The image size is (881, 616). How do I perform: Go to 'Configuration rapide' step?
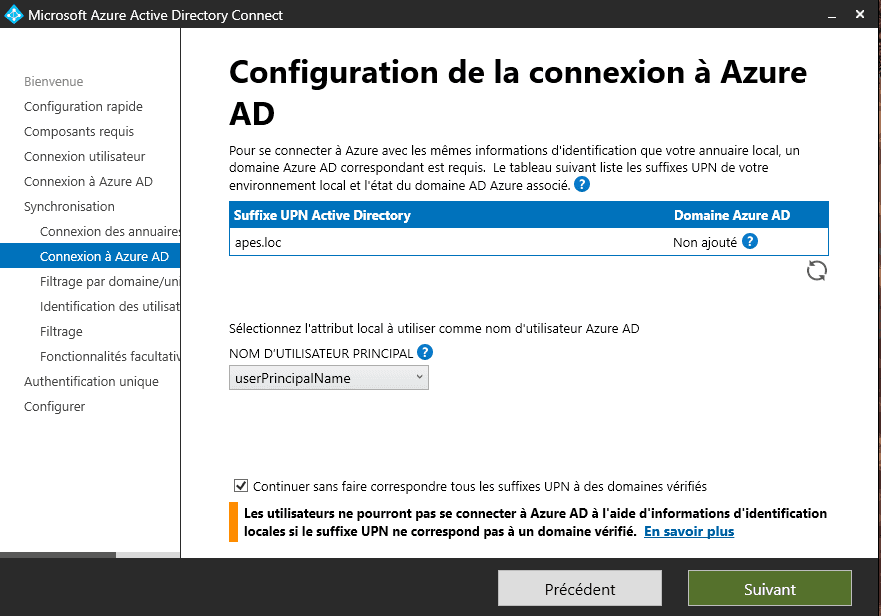pyautogui.click(x=83, y=106)
